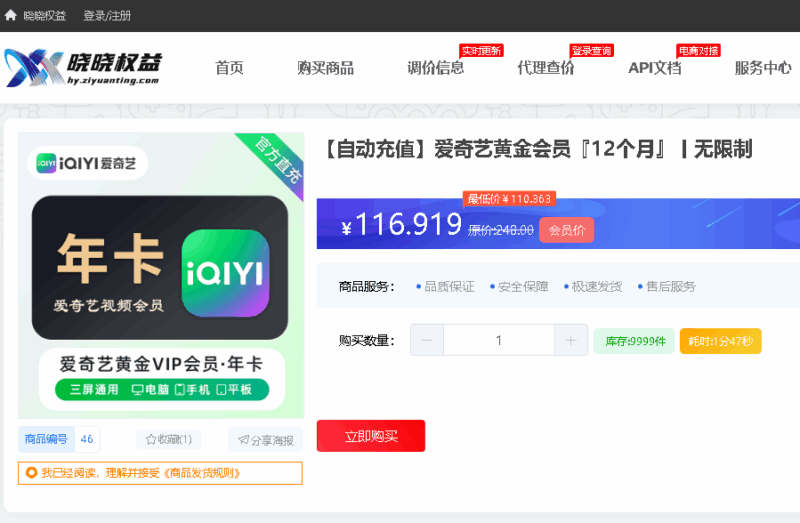The height and width of the screenshot is (523, 800).
Task: Open 代理查价 in the navigation
Action: point(545,68)
